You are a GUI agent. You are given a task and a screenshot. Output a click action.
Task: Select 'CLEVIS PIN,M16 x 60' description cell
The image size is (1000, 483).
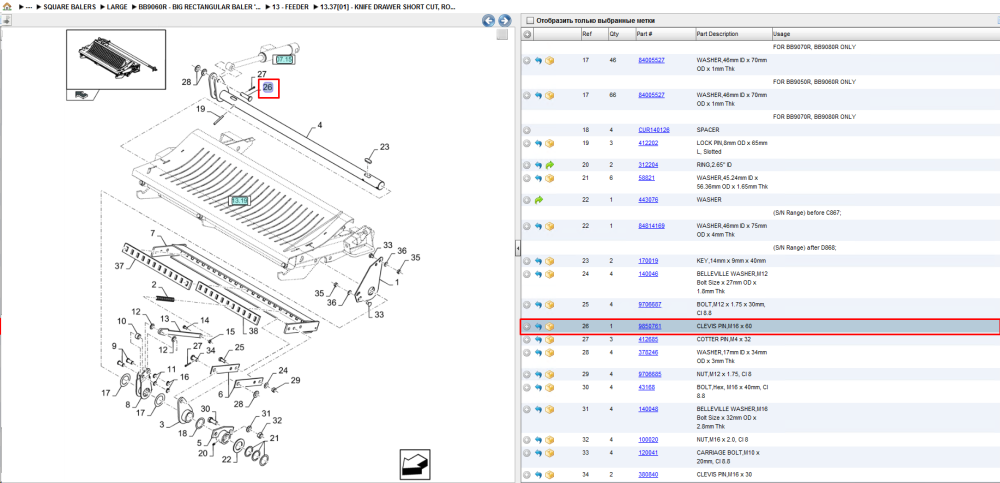point(726,327)
